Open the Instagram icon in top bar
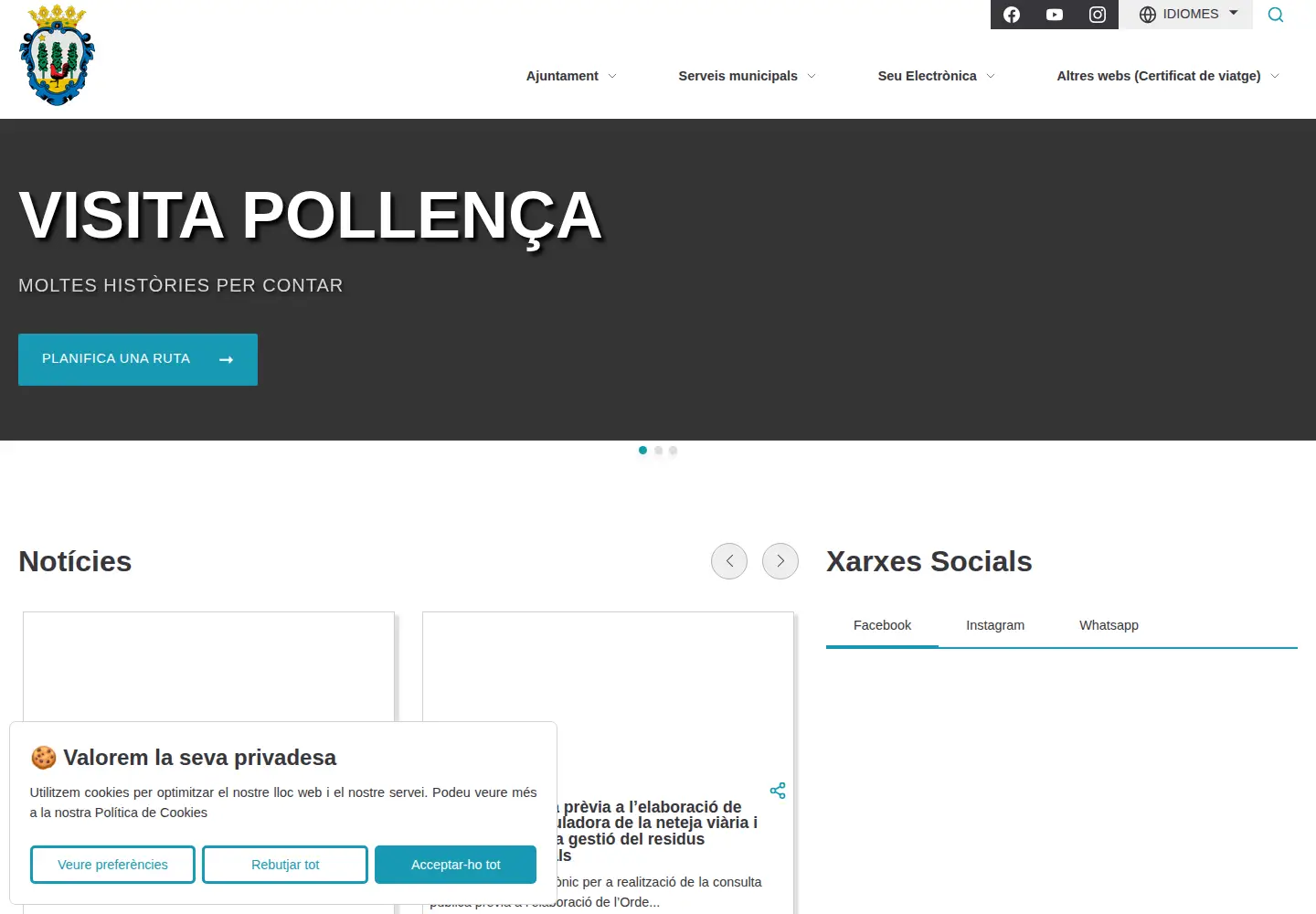 pyautogui.click(x=1098, y=15)
